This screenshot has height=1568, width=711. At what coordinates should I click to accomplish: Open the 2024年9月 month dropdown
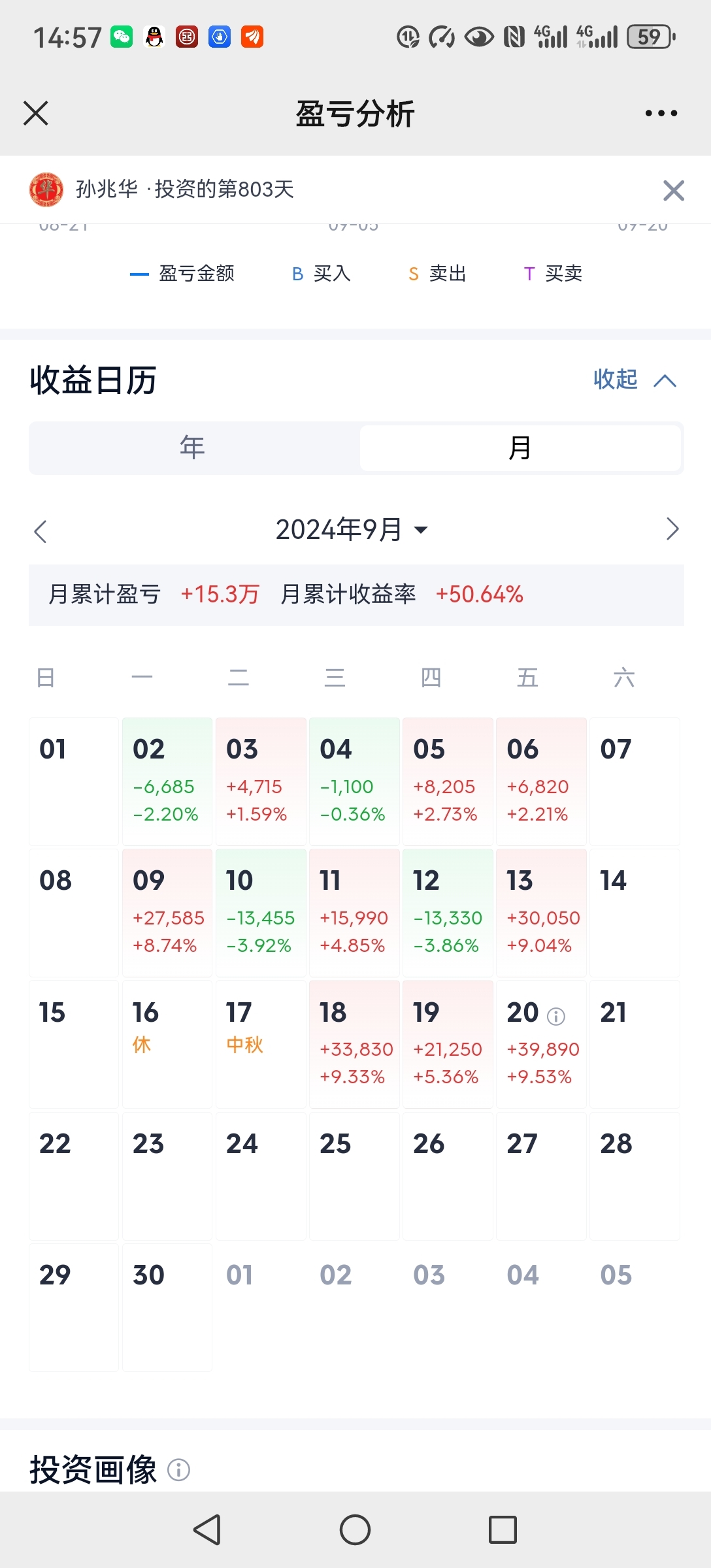coord(352,529)
